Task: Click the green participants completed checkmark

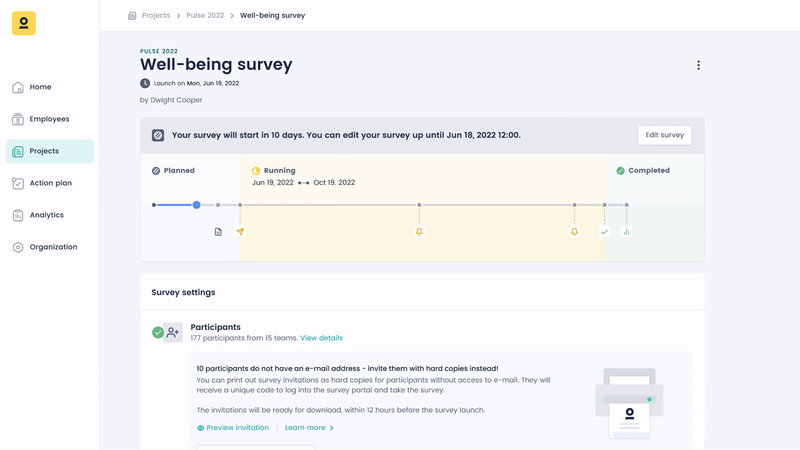Action: click(x=157, y=332)
